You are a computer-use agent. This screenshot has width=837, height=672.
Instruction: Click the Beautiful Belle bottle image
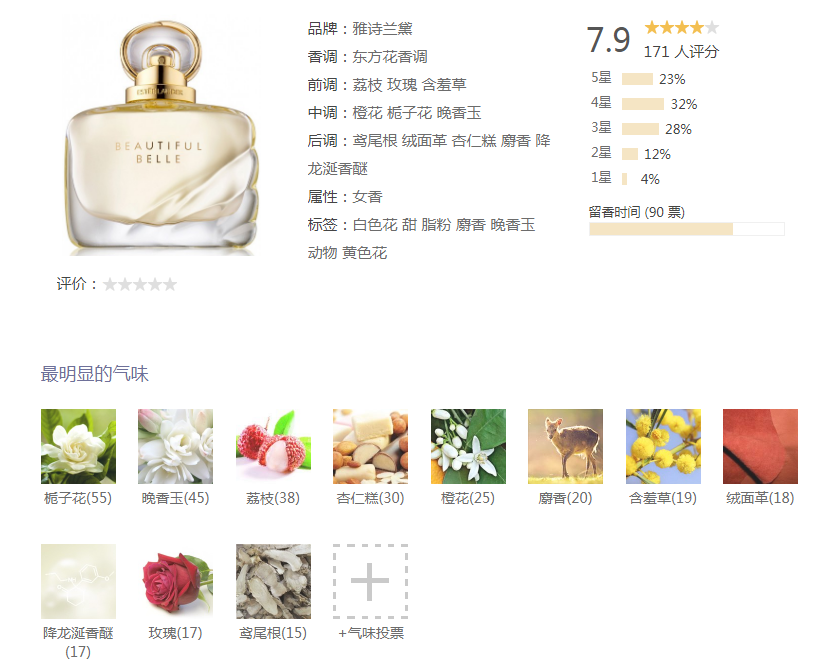(161, 138)
